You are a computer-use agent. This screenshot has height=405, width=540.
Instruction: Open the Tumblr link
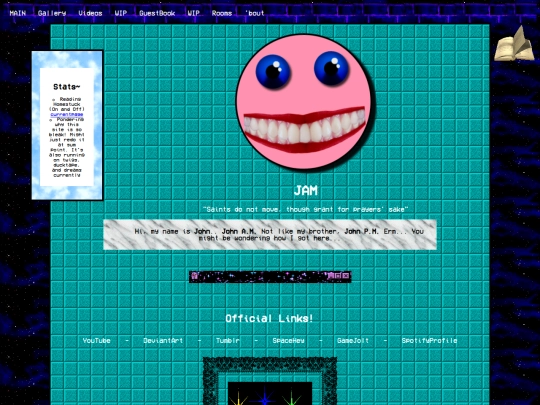[228, 341]
